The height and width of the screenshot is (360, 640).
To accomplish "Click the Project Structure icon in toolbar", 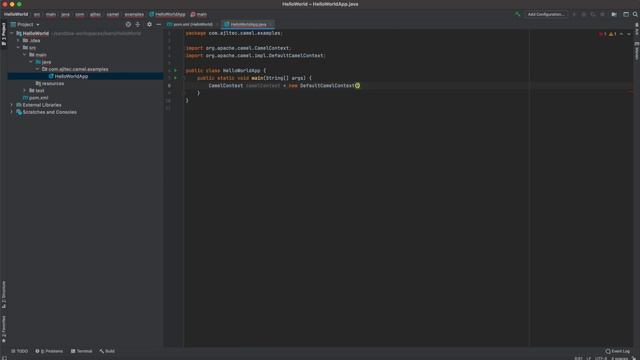I will [626, 14].
